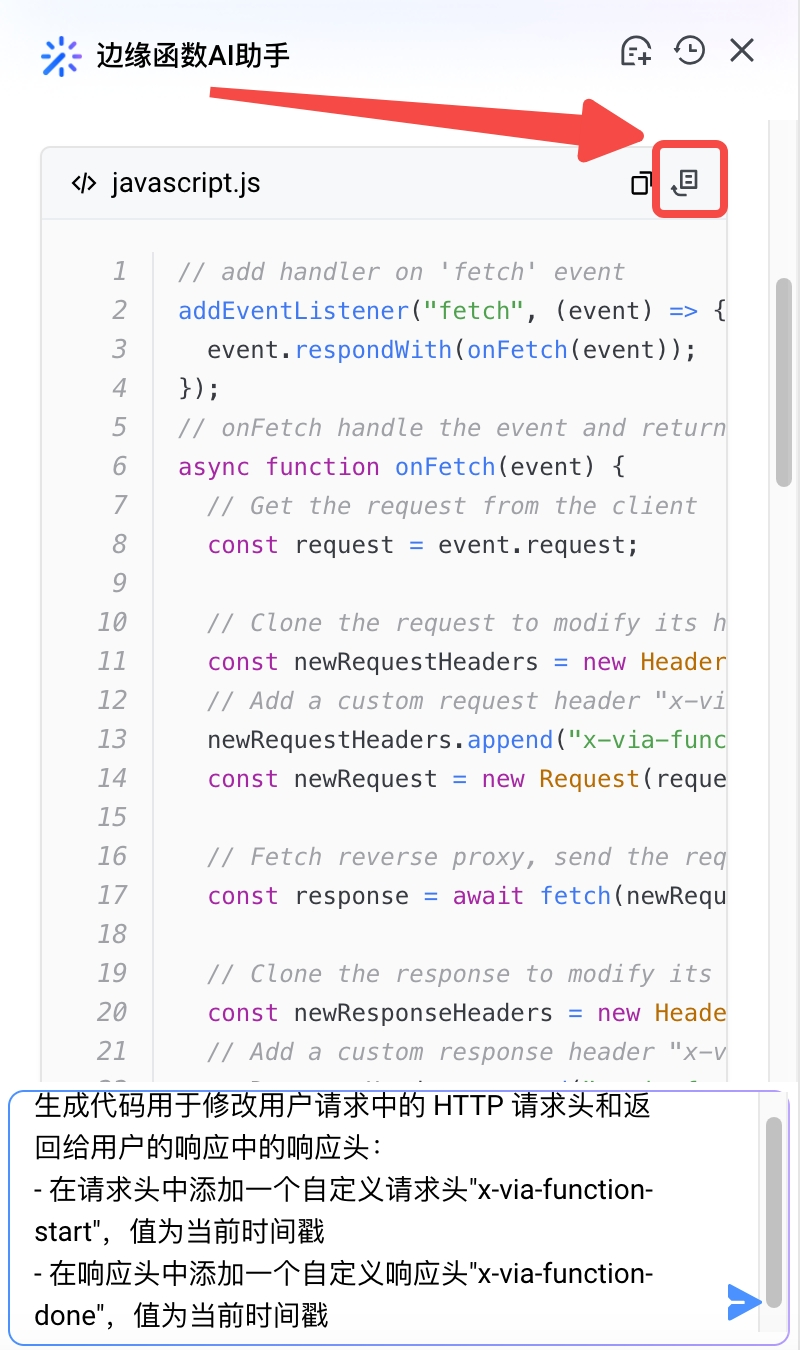Click line number 9 in the gutter
The image size is (800, 1350).
coord(120,583)
